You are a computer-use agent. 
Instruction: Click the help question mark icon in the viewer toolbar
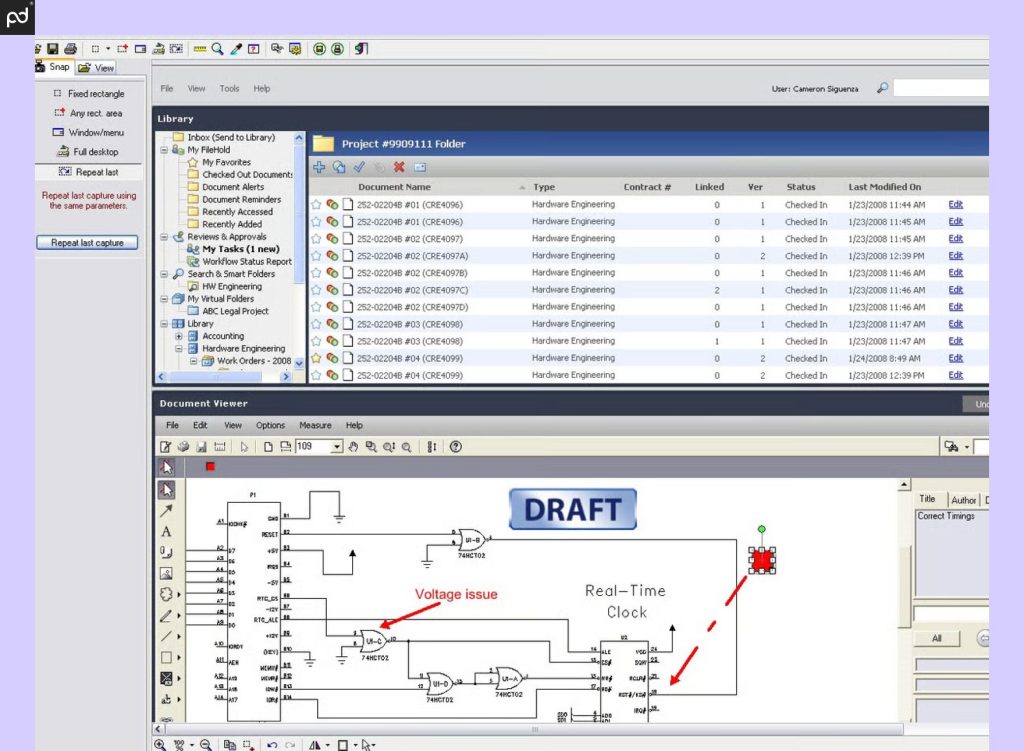click(x=456, y=447)
